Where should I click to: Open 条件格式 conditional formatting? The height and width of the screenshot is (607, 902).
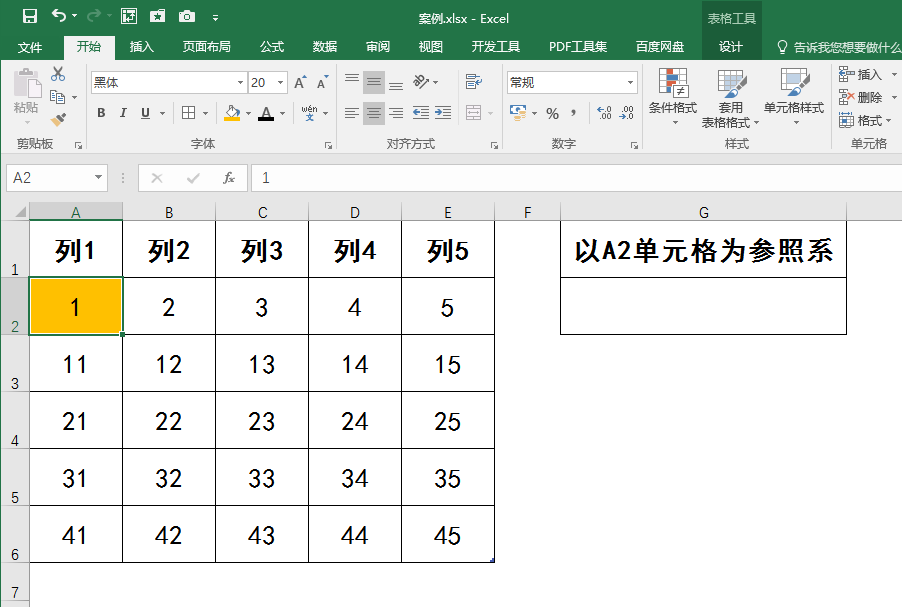(672, 97)
